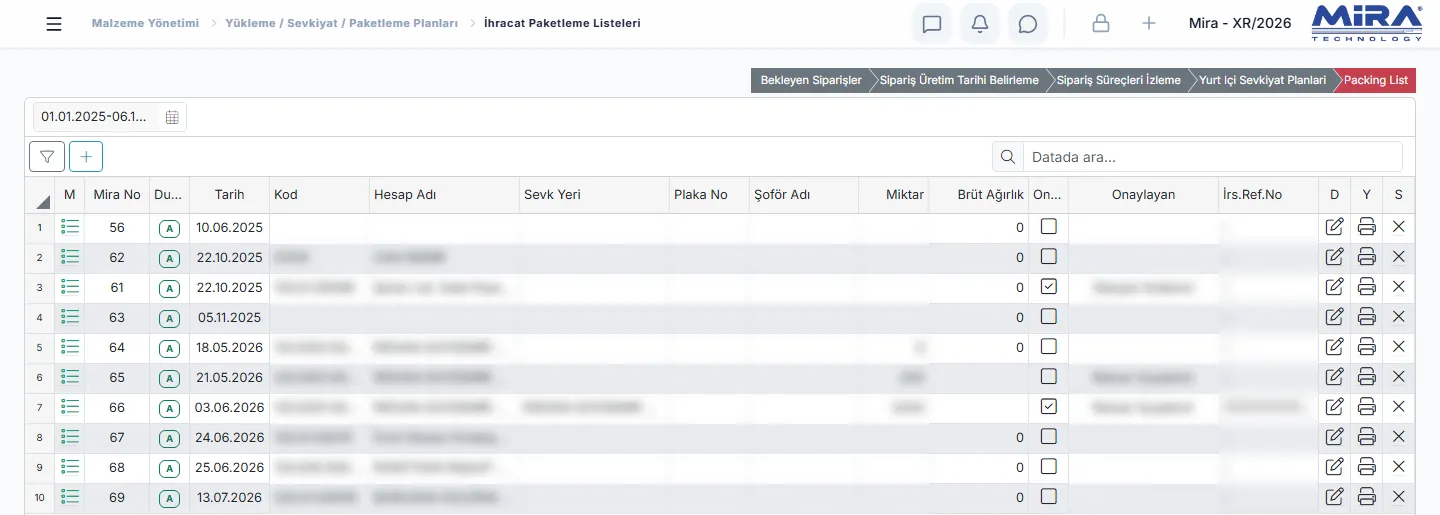Delete the record with Mira No 61
The image size is (1440, 515).
pyautogui.click(x=1398, y=287)
